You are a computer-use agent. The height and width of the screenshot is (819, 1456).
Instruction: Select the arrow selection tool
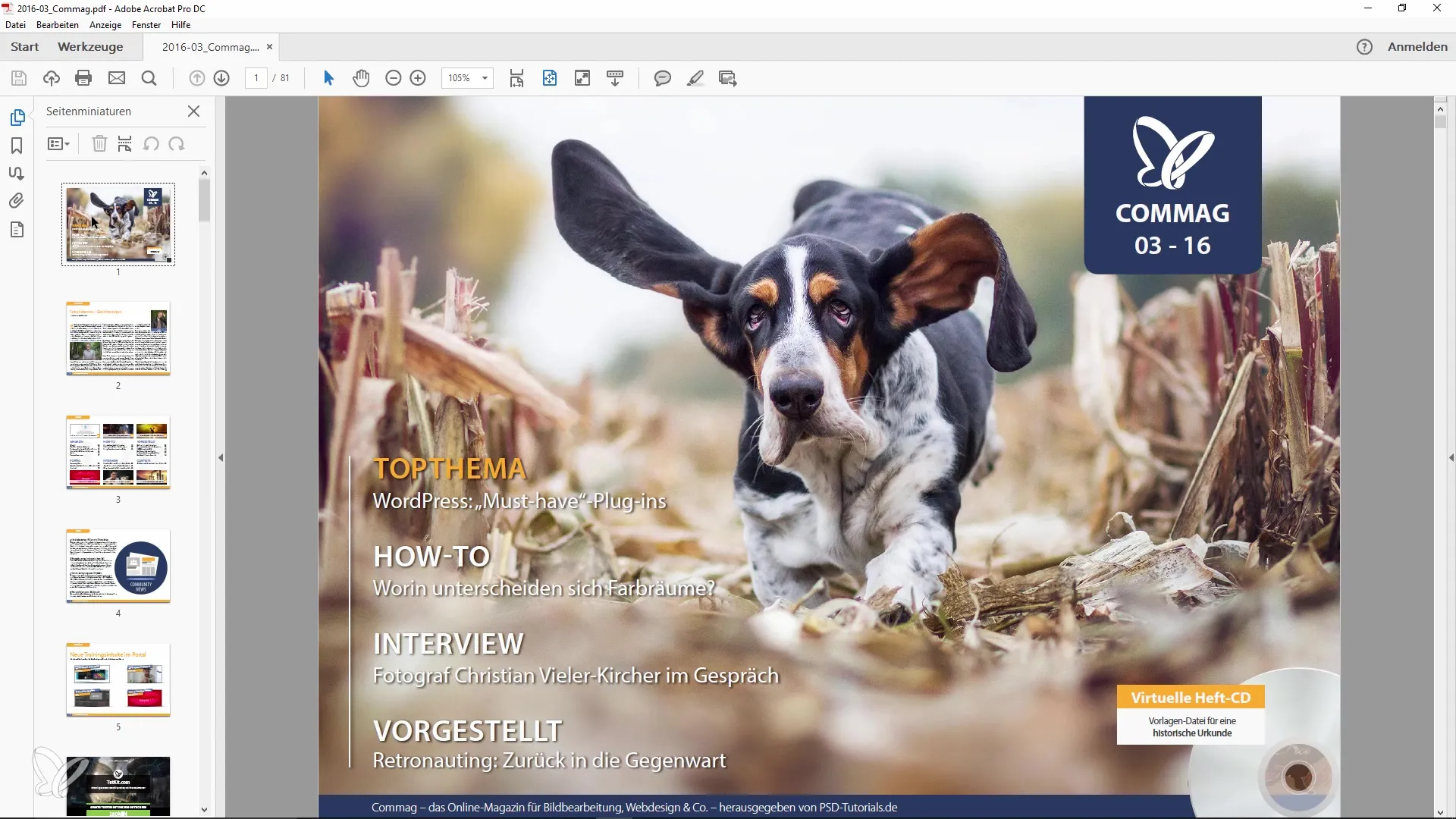pos(328,78)
